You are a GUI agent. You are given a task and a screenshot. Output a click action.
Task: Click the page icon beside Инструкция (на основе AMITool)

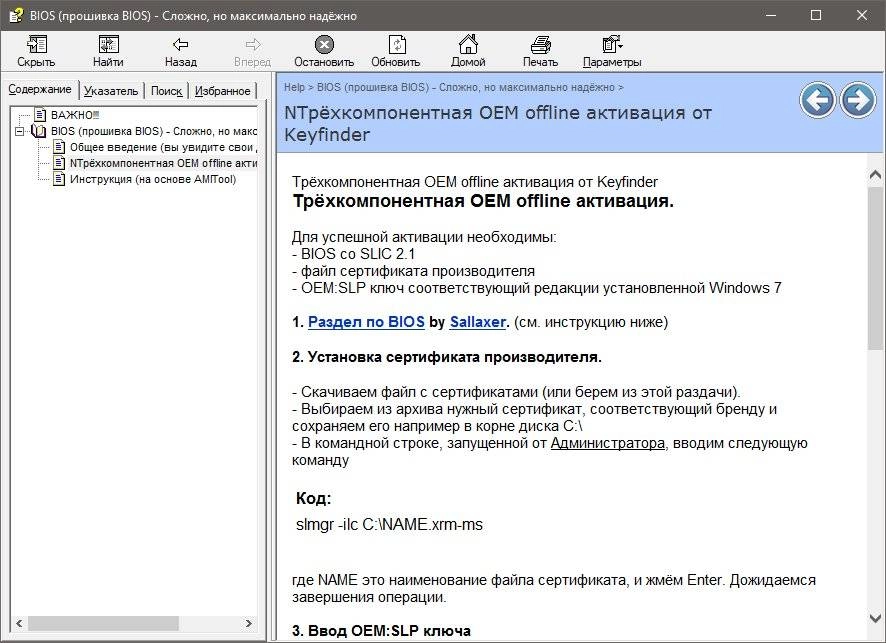(59, 179)
